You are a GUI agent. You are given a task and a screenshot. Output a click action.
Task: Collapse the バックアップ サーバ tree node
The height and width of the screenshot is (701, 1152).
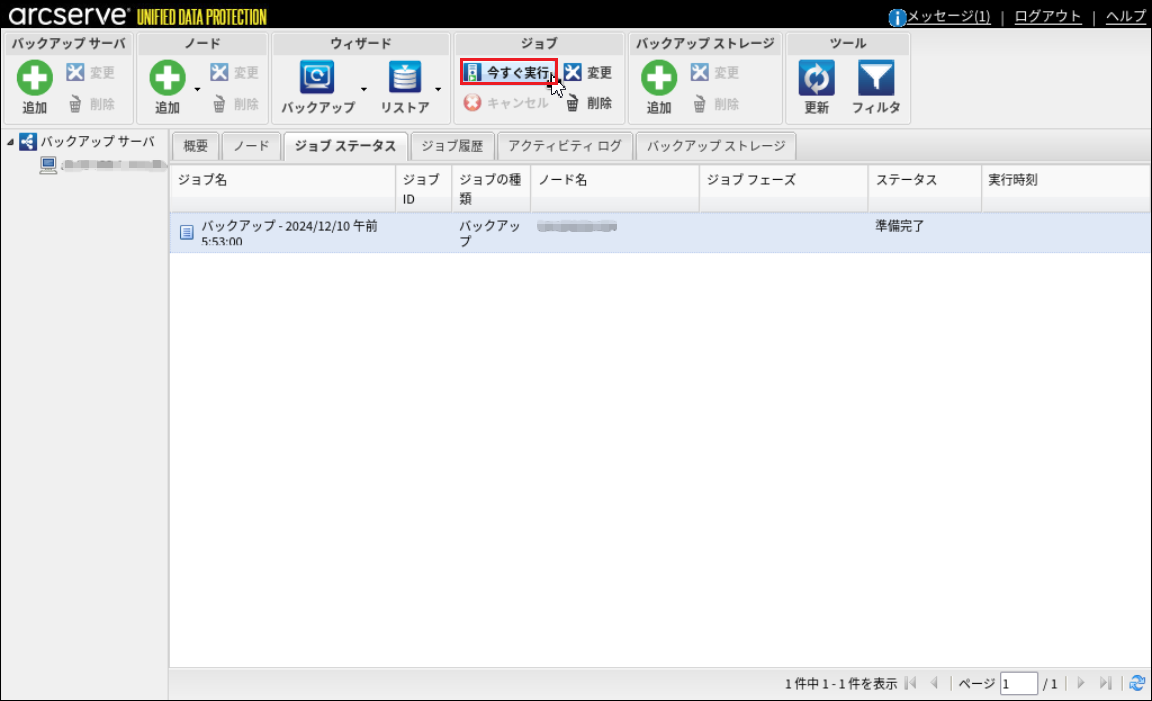(11, 142)
